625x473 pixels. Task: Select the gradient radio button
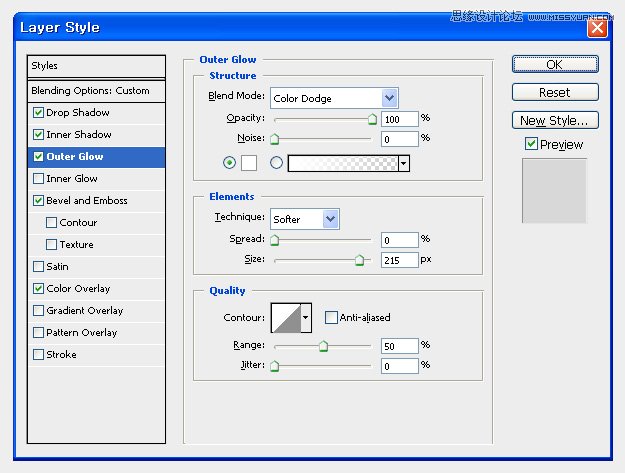click(276, 163)
